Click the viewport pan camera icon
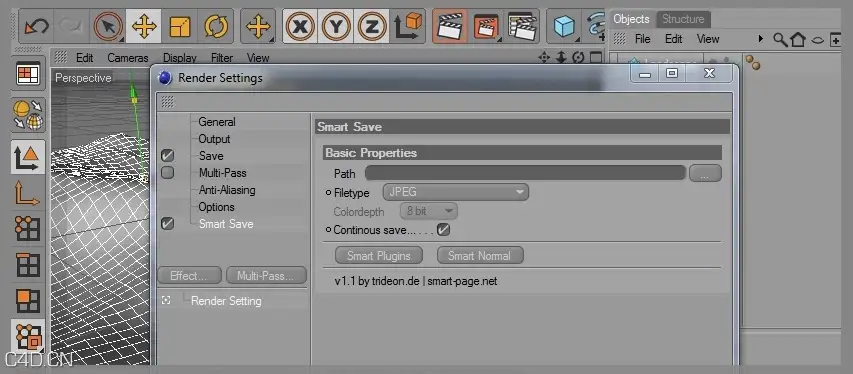 tap(543, 57)
